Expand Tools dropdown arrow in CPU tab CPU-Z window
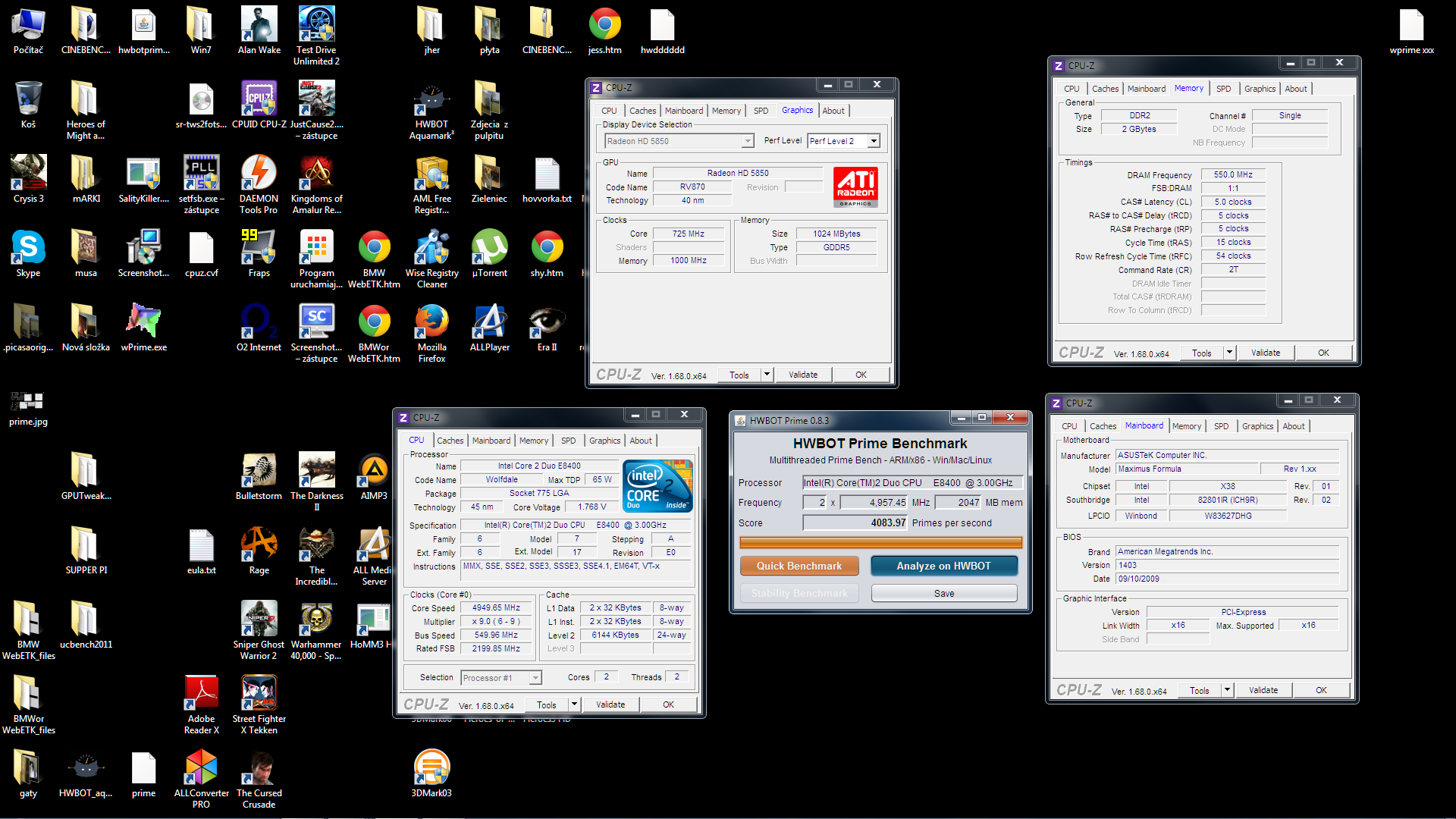This screenshot has width=1456, height=819. pos(574,704)
